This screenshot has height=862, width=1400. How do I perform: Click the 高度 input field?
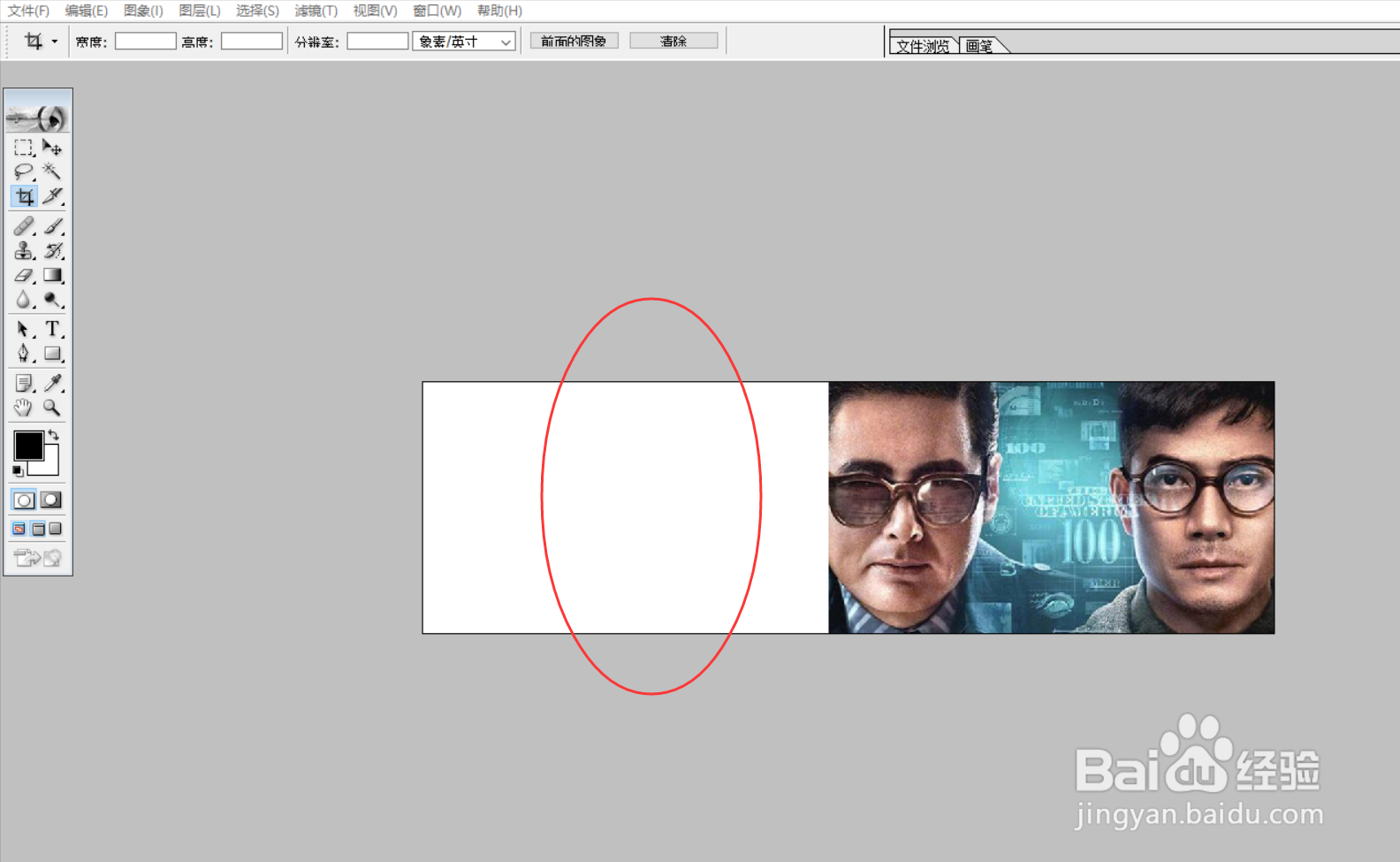[252, 42]
